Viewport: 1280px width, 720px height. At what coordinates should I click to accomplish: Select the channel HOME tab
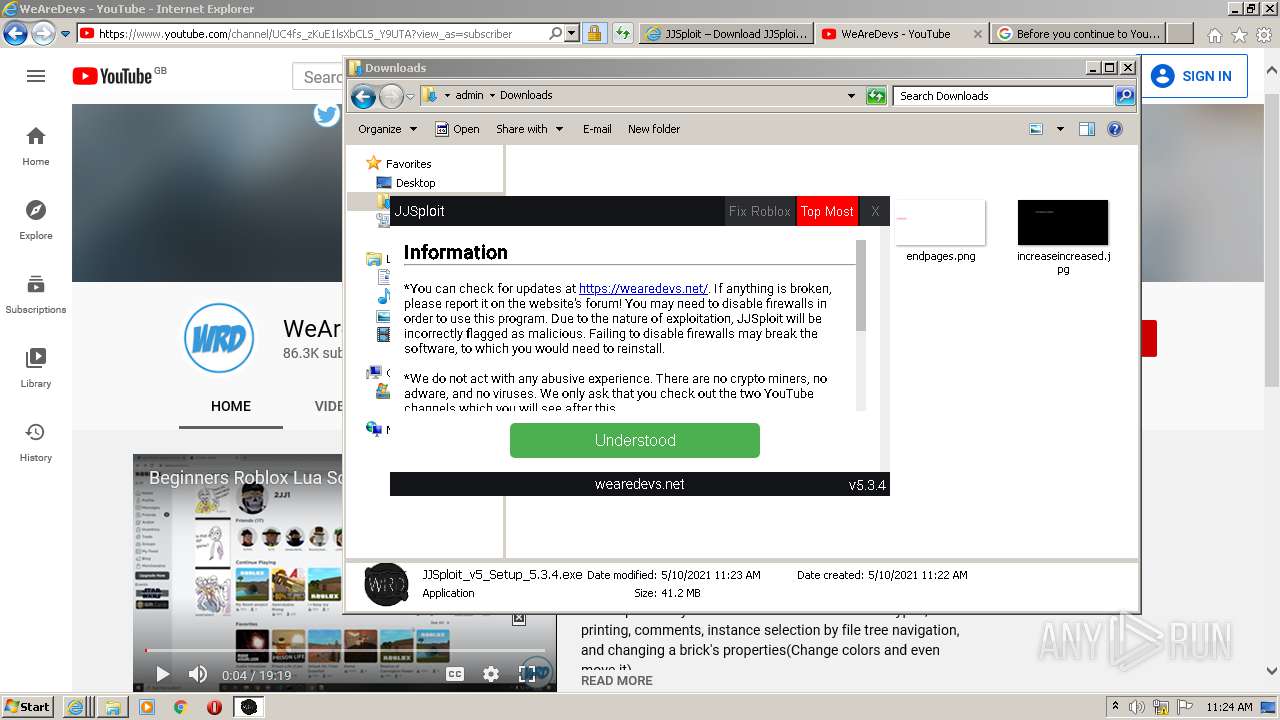[231, 406]
